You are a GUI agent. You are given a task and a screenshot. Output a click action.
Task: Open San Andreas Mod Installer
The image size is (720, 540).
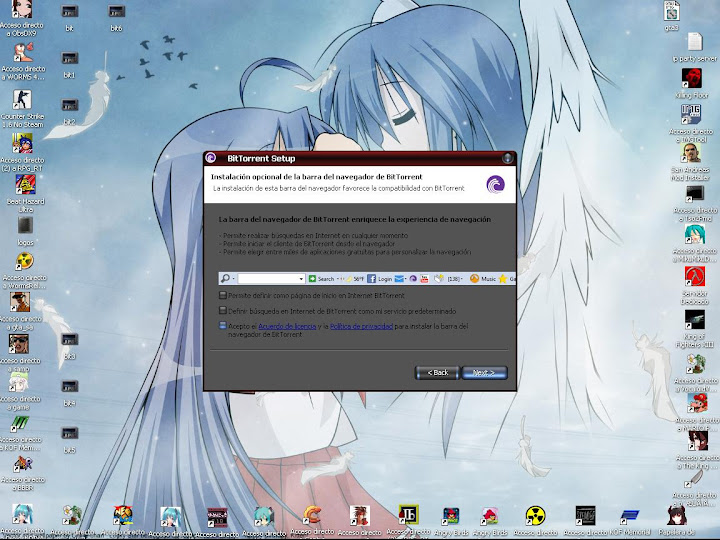click(691, 153)
